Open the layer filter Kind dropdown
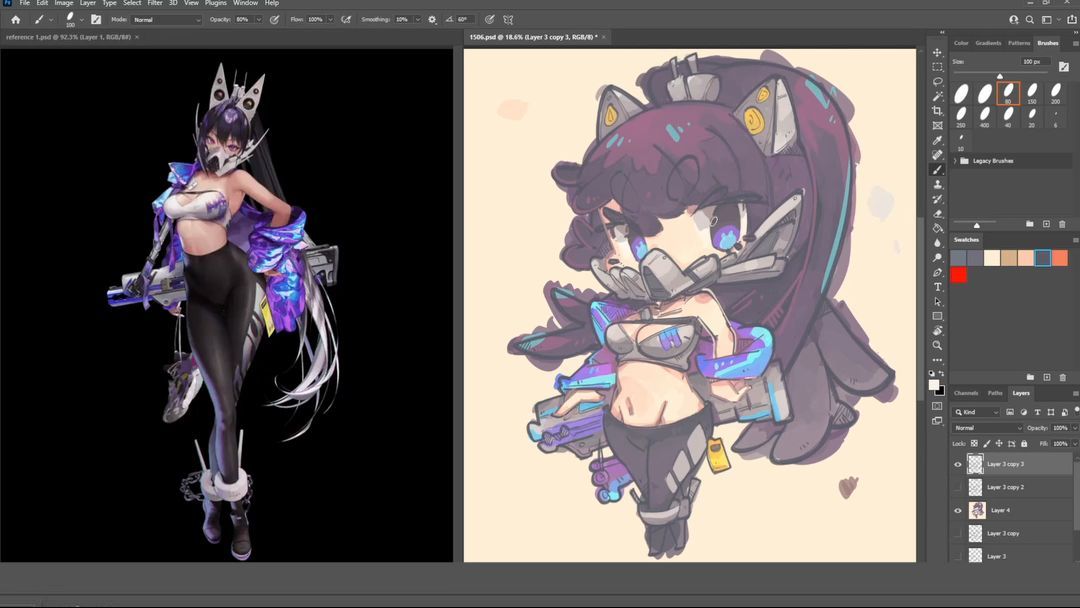Screen dimensions: 1080x608 point(977,412)
